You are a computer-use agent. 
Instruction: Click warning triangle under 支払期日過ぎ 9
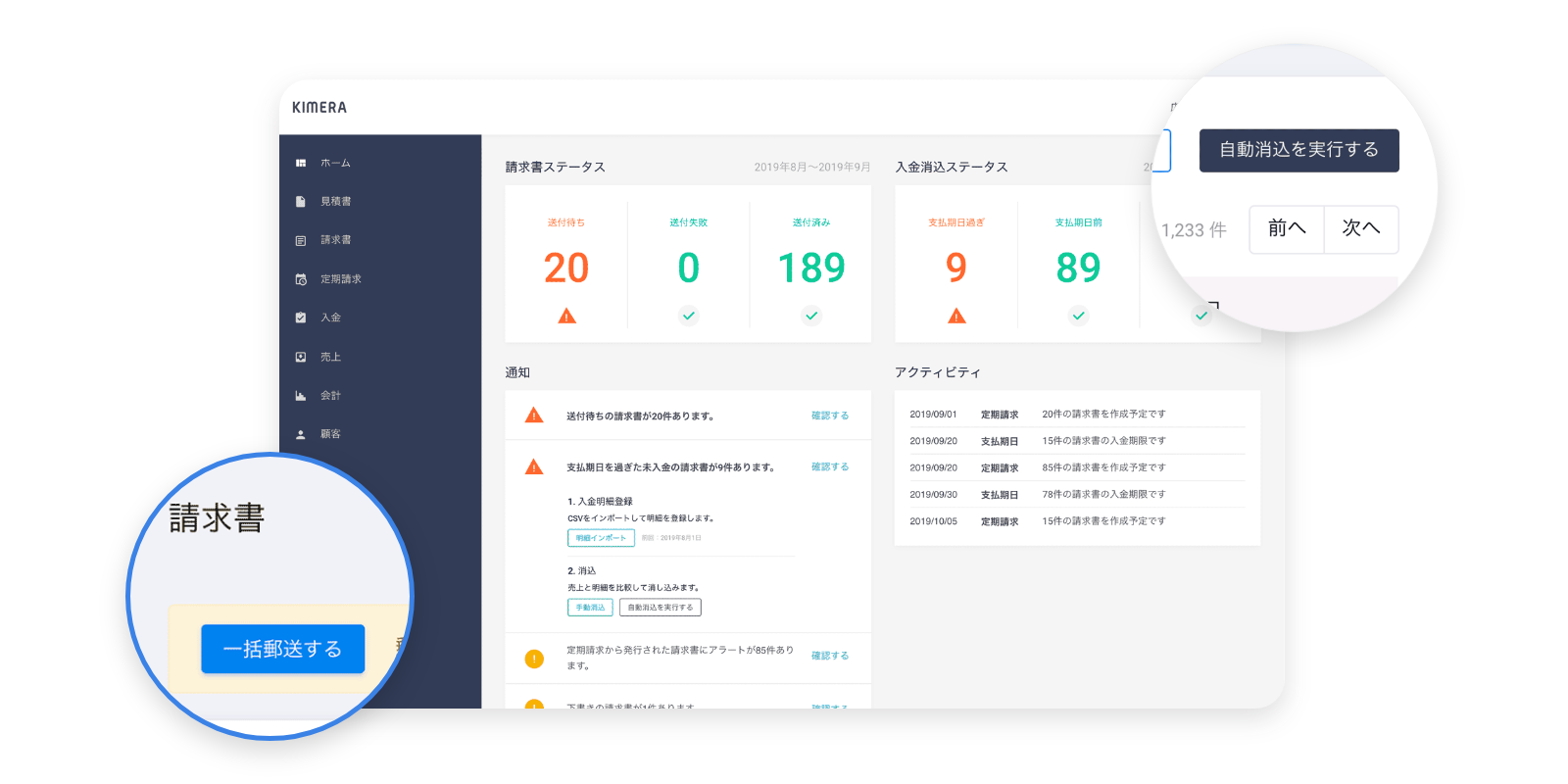click(956, 316)
